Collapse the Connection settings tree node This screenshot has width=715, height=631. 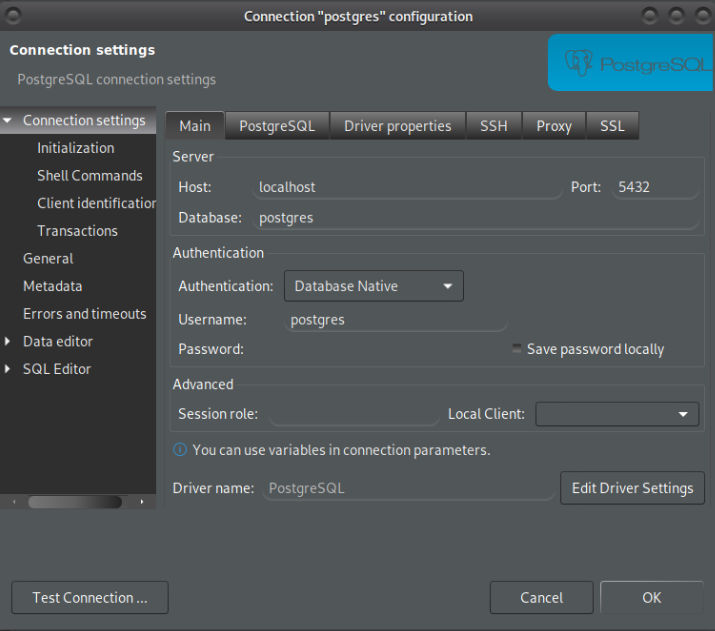pyautogui.click(x=7, y=120)
